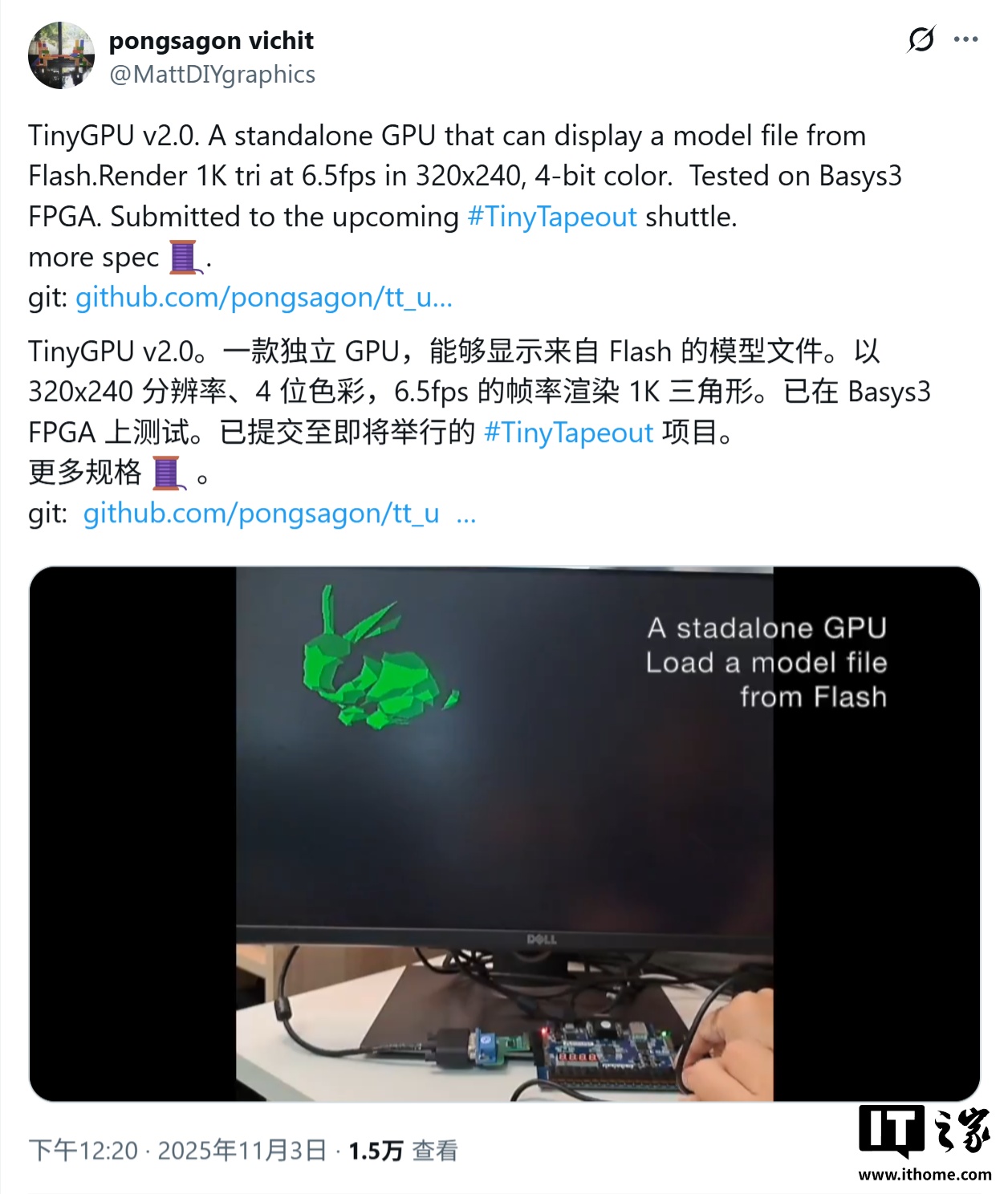Click the IT之家 watermark logo
The image size is (1008, 1194).
[x=925, y=1131]
